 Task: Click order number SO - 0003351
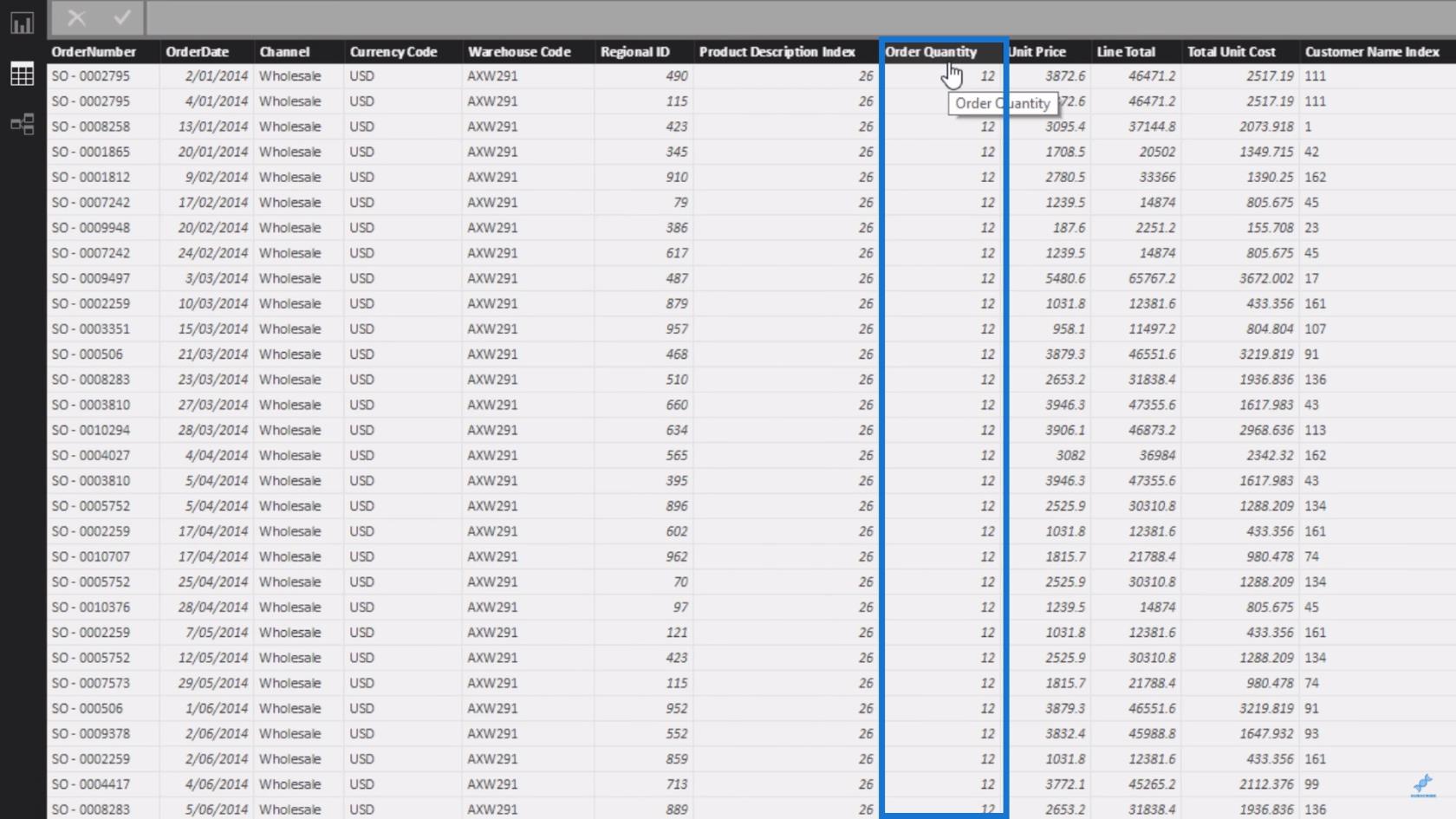point(91,329)
